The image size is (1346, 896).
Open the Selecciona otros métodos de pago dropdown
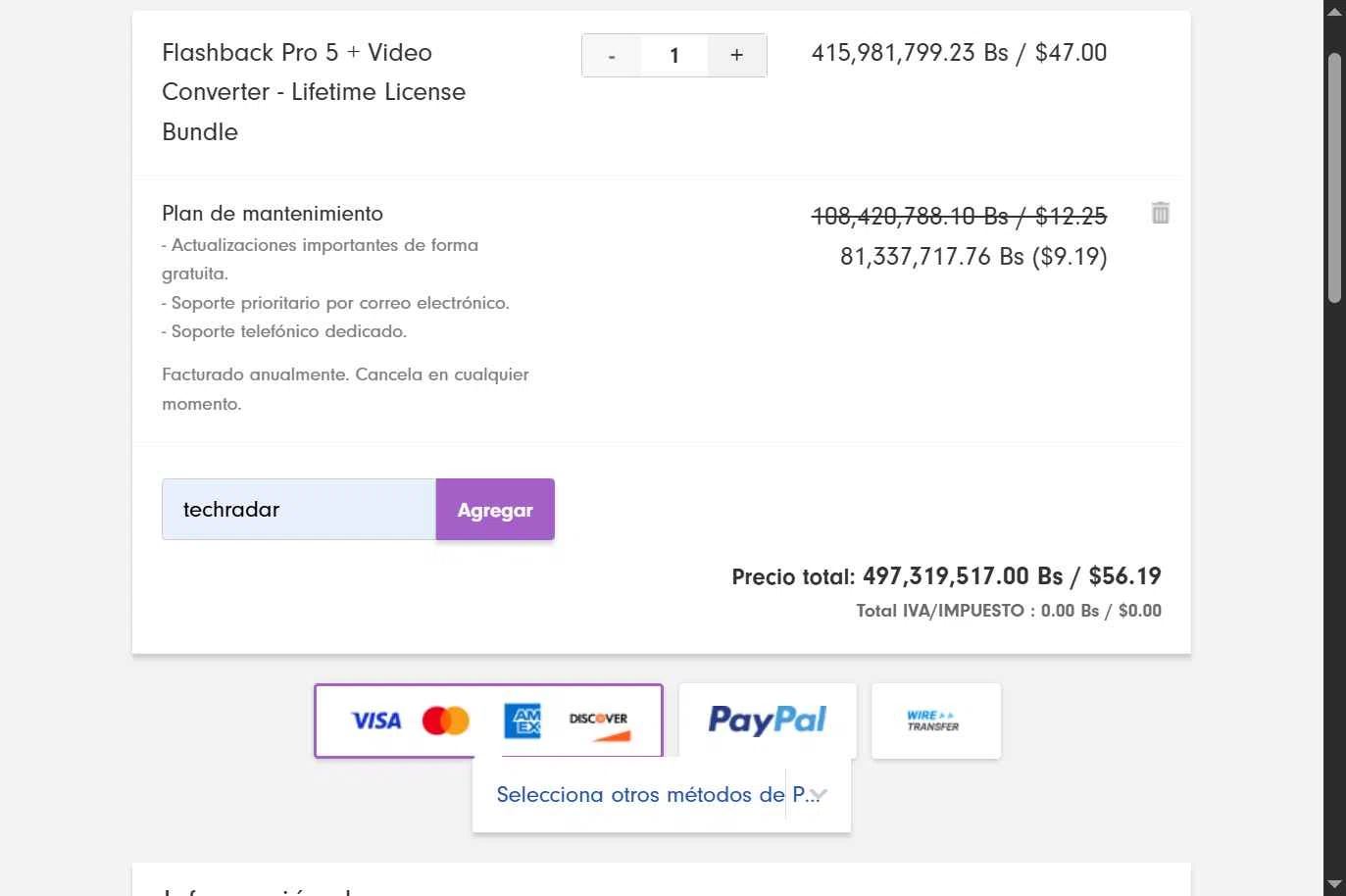[x=662, y=794]
